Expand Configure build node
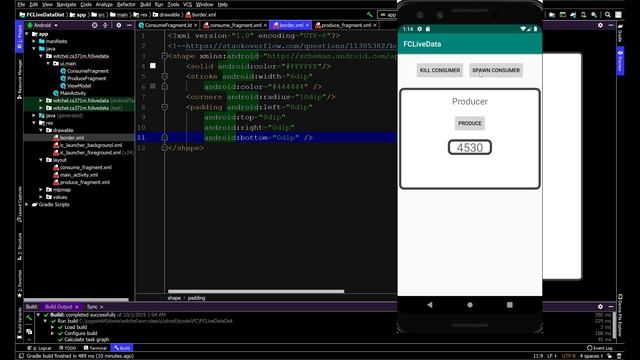The height and width of the screenshot is (360, 640). click(x=53, y=333)
